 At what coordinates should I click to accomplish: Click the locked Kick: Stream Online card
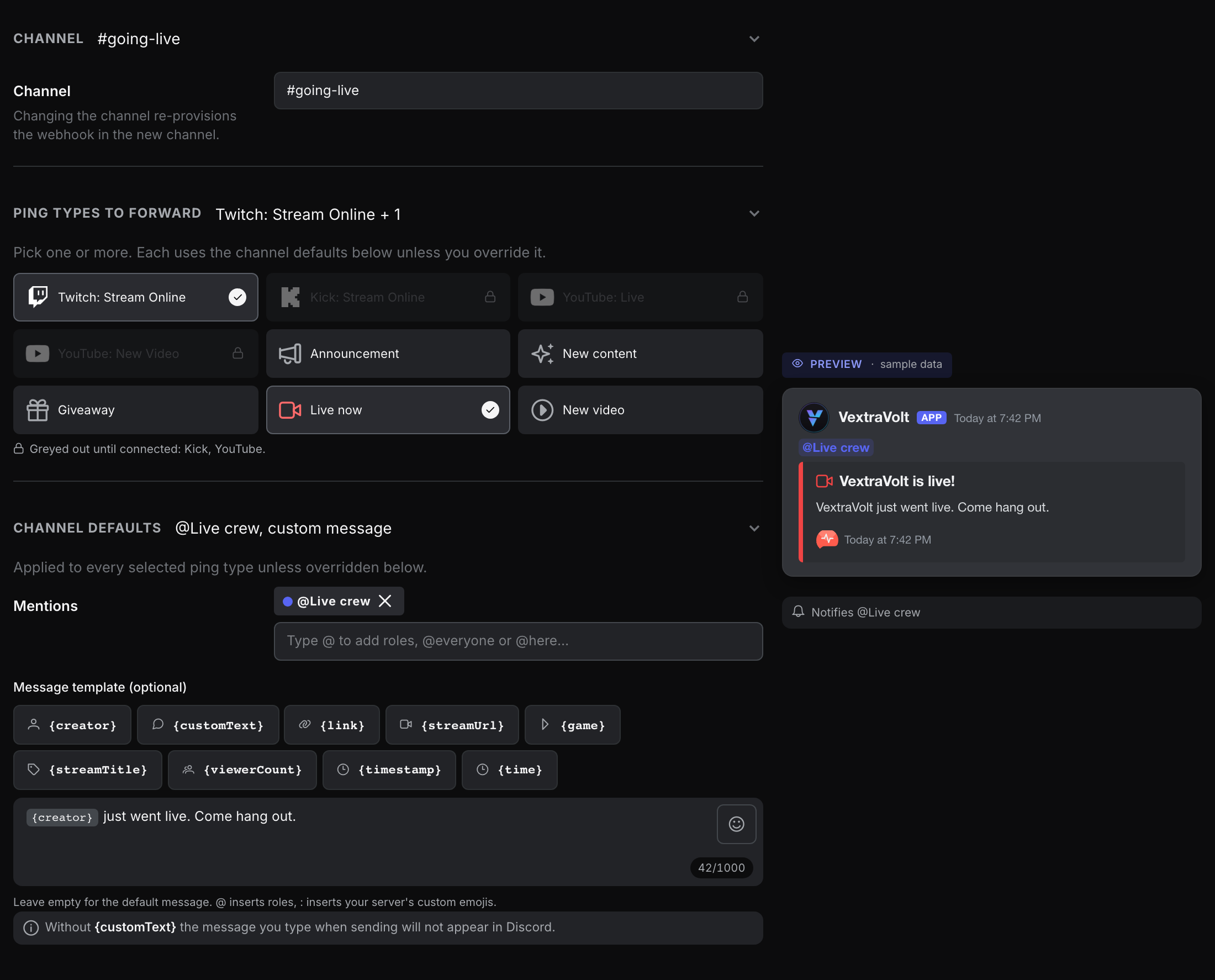click(x=388, y=298)
